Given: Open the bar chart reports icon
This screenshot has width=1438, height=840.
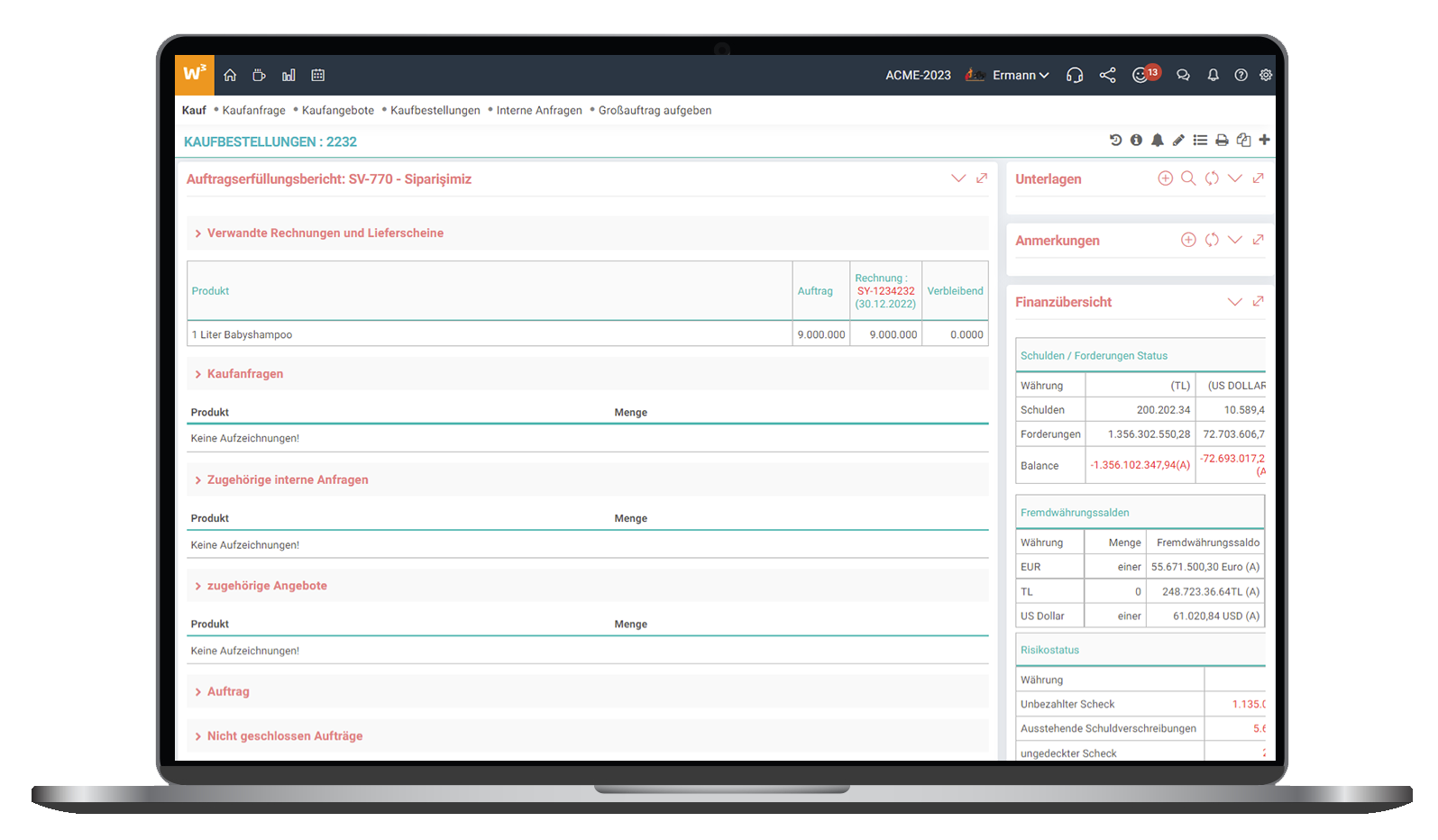Looking at the screenshot, I should tap(289, 76).
